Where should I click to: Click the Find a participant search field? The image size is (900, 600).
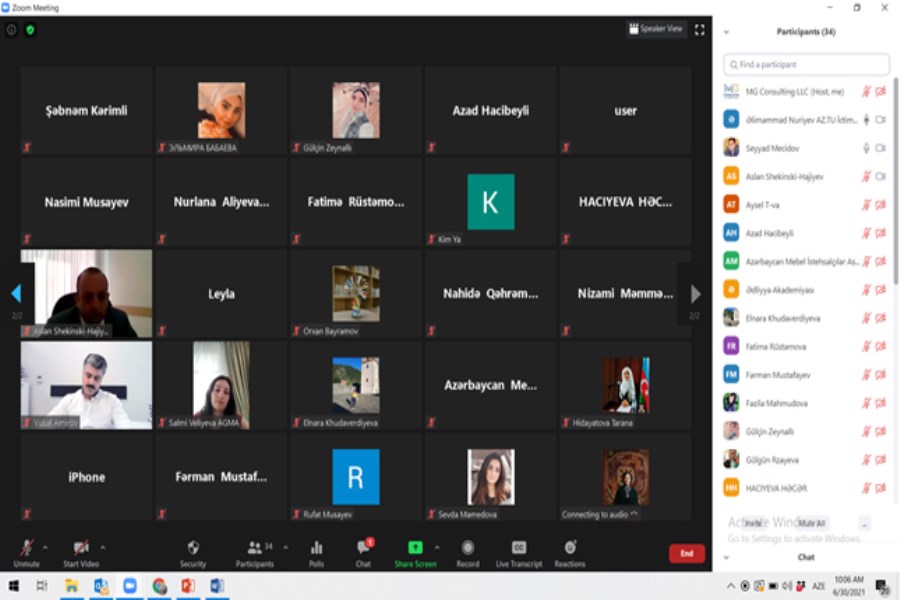coord(806,64)
